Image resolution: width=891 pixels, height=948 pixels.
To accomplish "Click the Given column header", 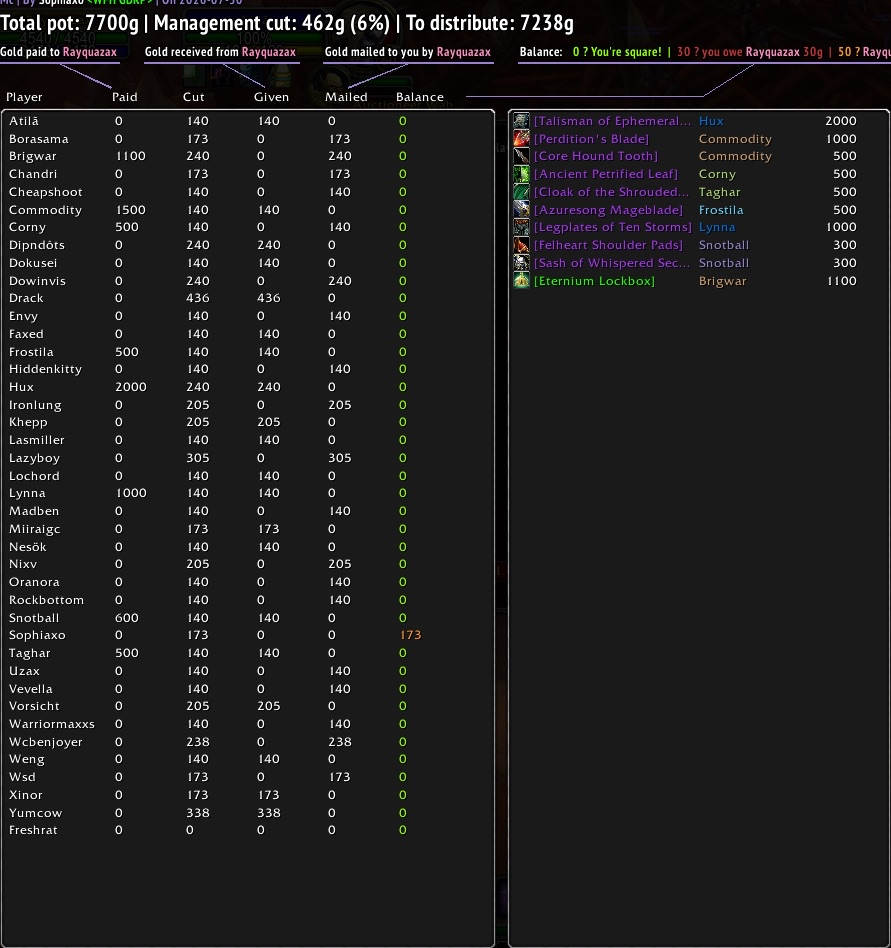I will pyautogui.click(x=271, y=97).
